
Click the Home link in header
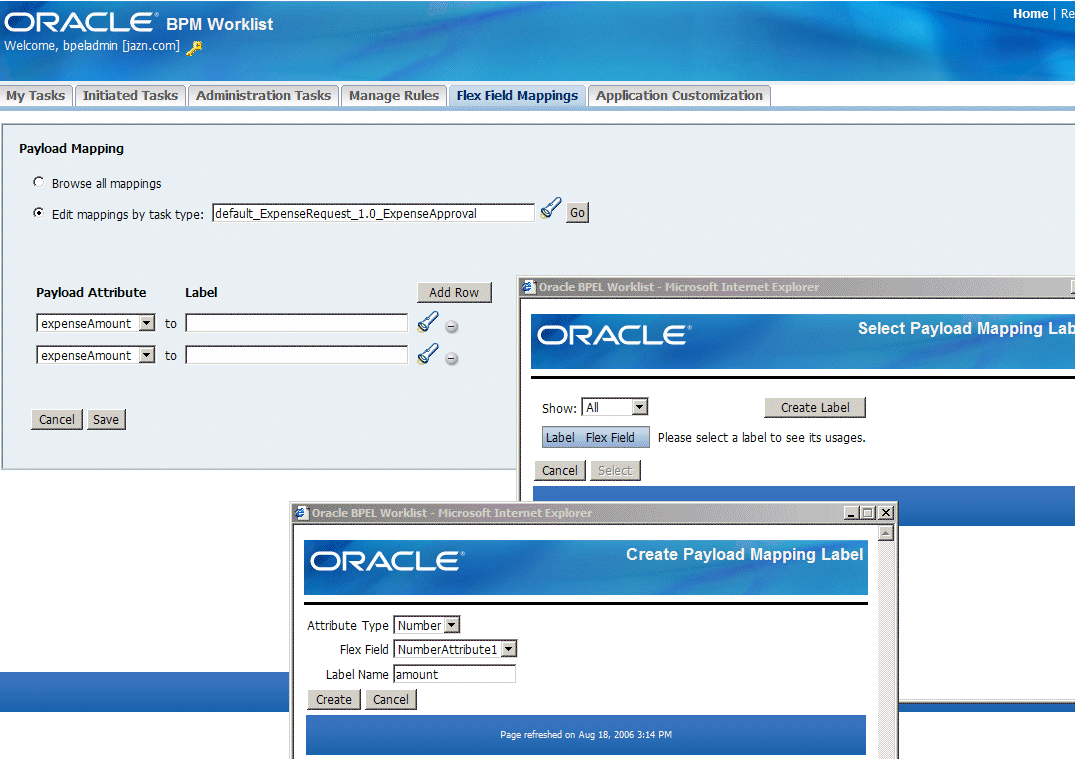[1030, 14]
